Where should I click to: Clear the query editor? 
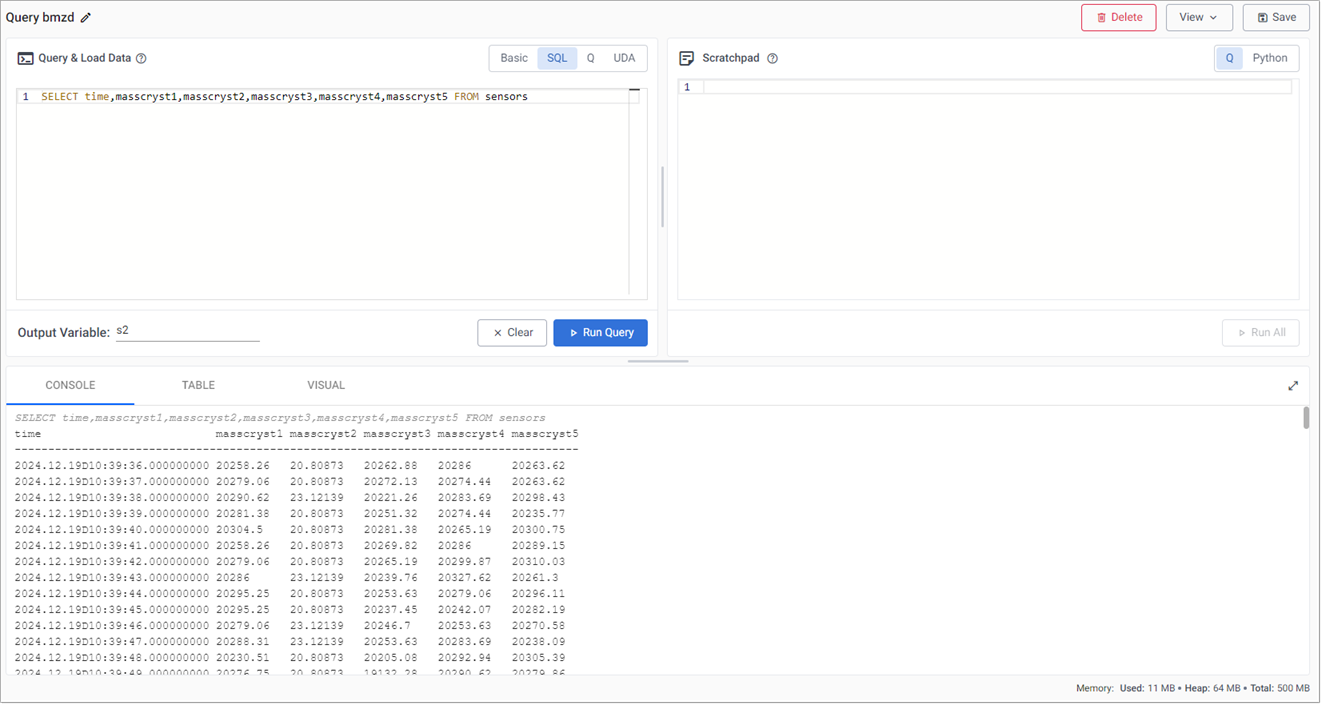coord(512,333)
